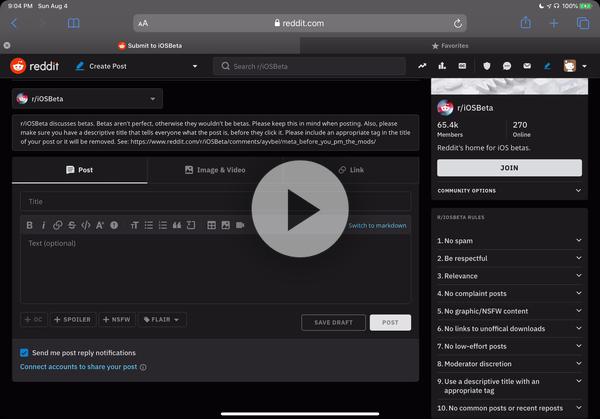Image resolution: width=600 pixels, height=419 pixels.
Task: Switch to the Favorites tab
Action: (x=450, y=46)
